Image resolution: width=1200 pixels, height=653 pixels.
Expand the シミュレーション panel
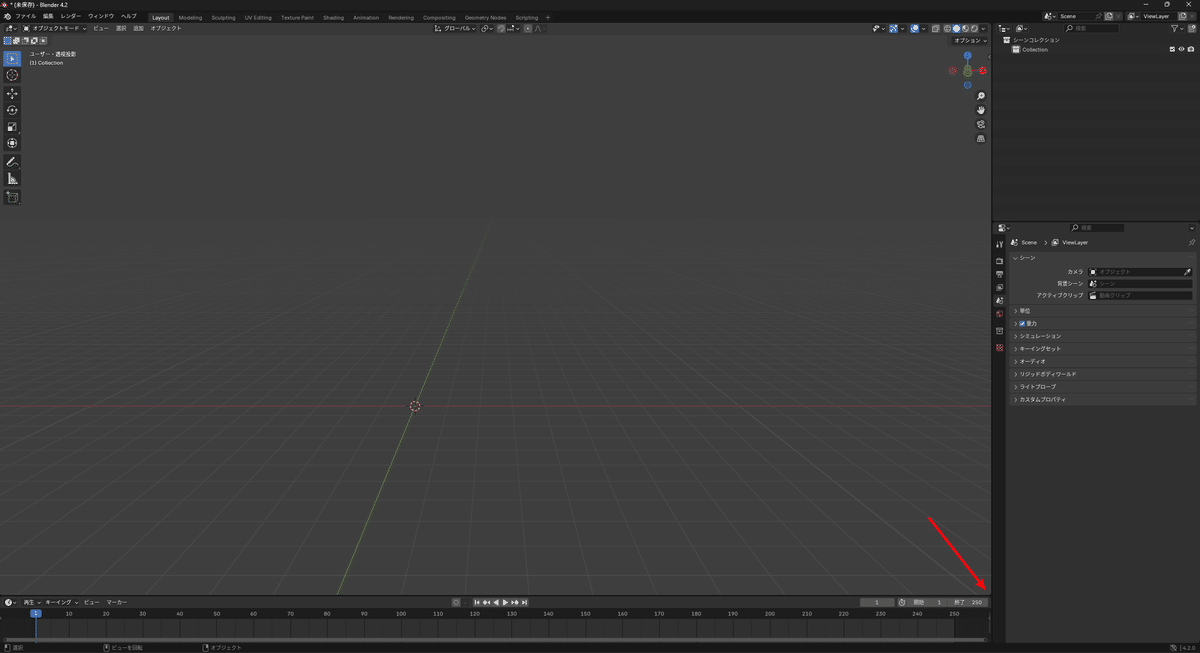coord(1103,336)
